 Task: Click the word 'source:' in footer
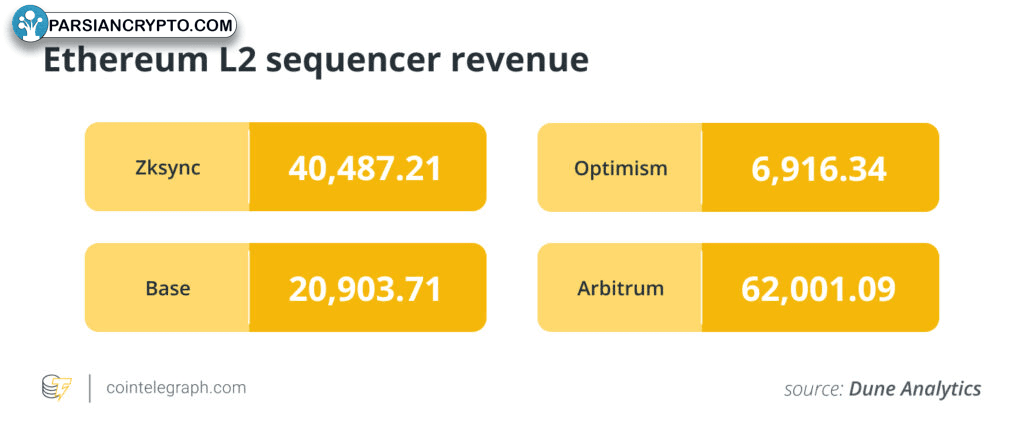[814, 389]
